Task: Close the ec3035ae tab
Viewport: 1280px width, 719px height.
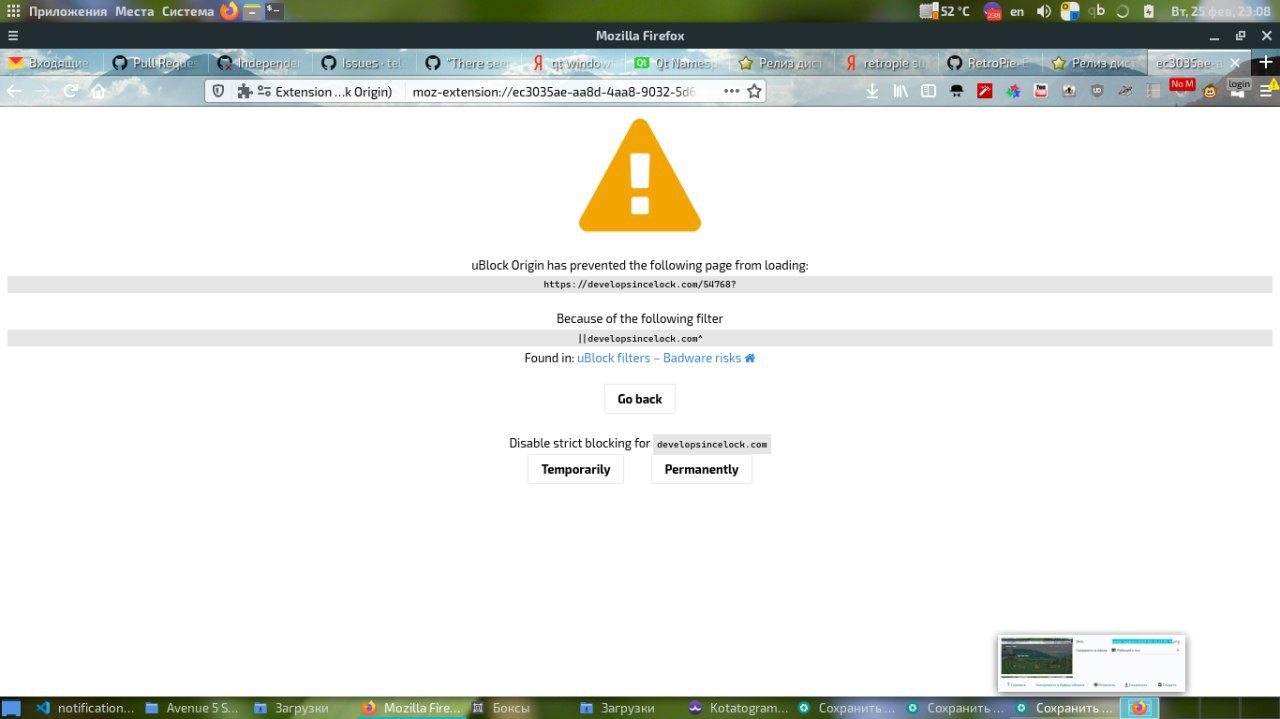Action: (x=1235, y=62)
